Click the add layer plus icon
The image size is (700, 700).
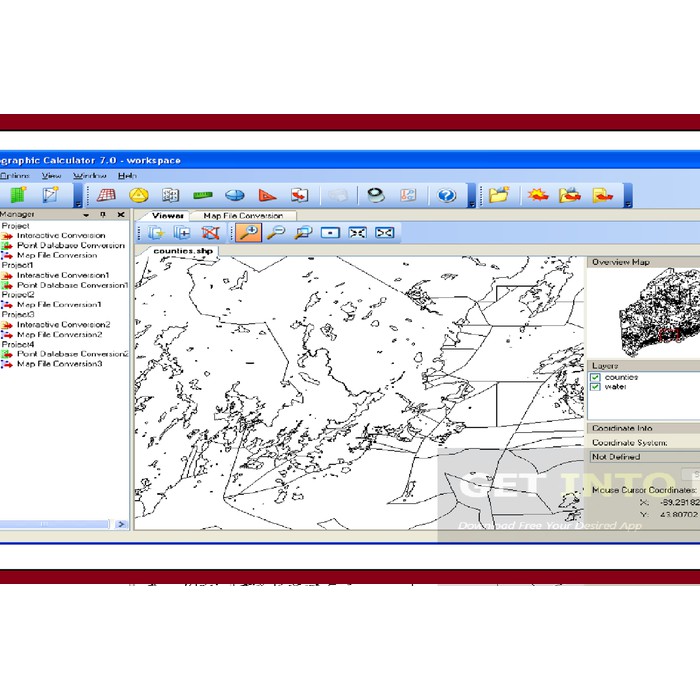click(183, 233)
